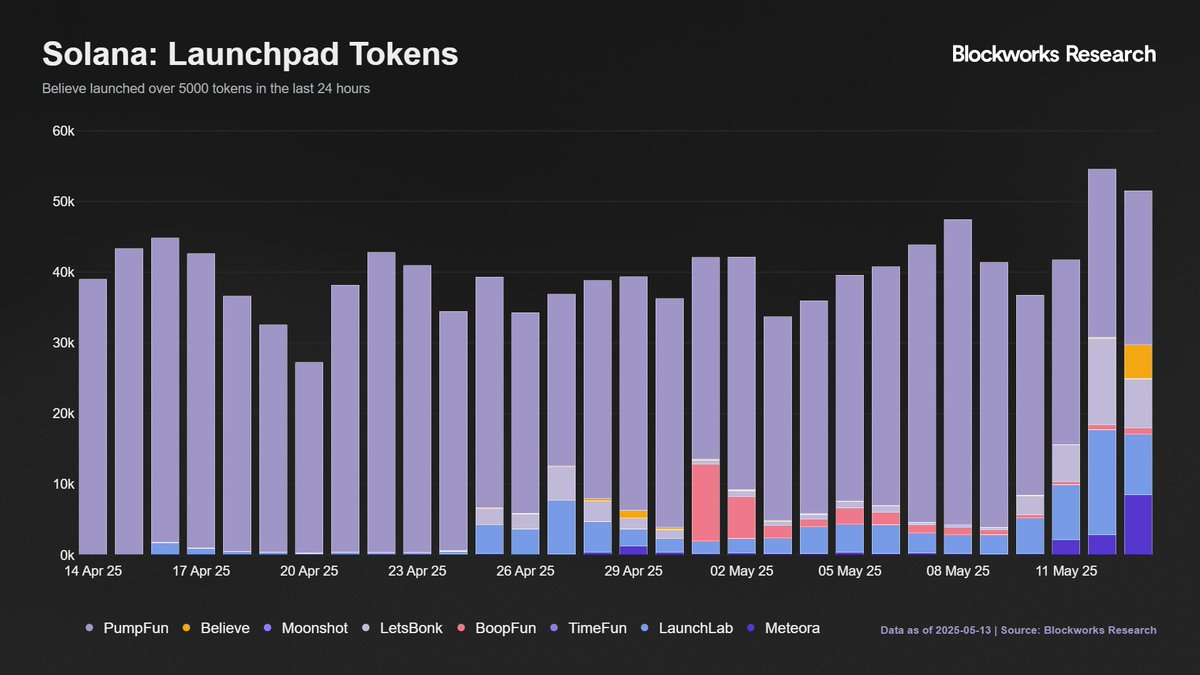1200x675 pixels.
Task: Click the subtitle about Believe launching 5000 tokens
Action: [x=206, y=89]
